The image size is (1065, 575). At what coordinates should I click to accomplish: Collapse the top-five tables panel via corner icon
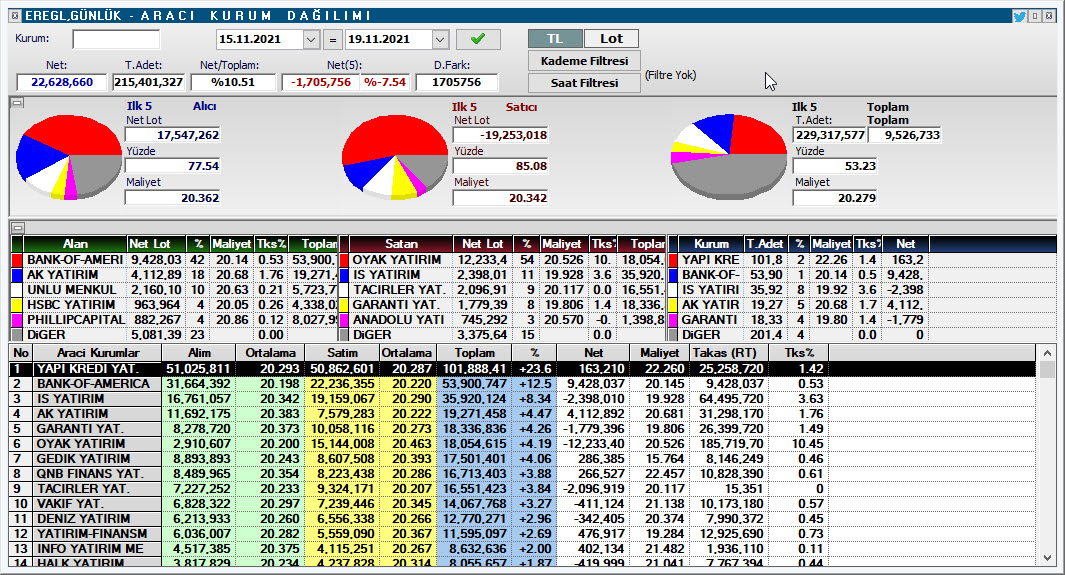point(18,227)
